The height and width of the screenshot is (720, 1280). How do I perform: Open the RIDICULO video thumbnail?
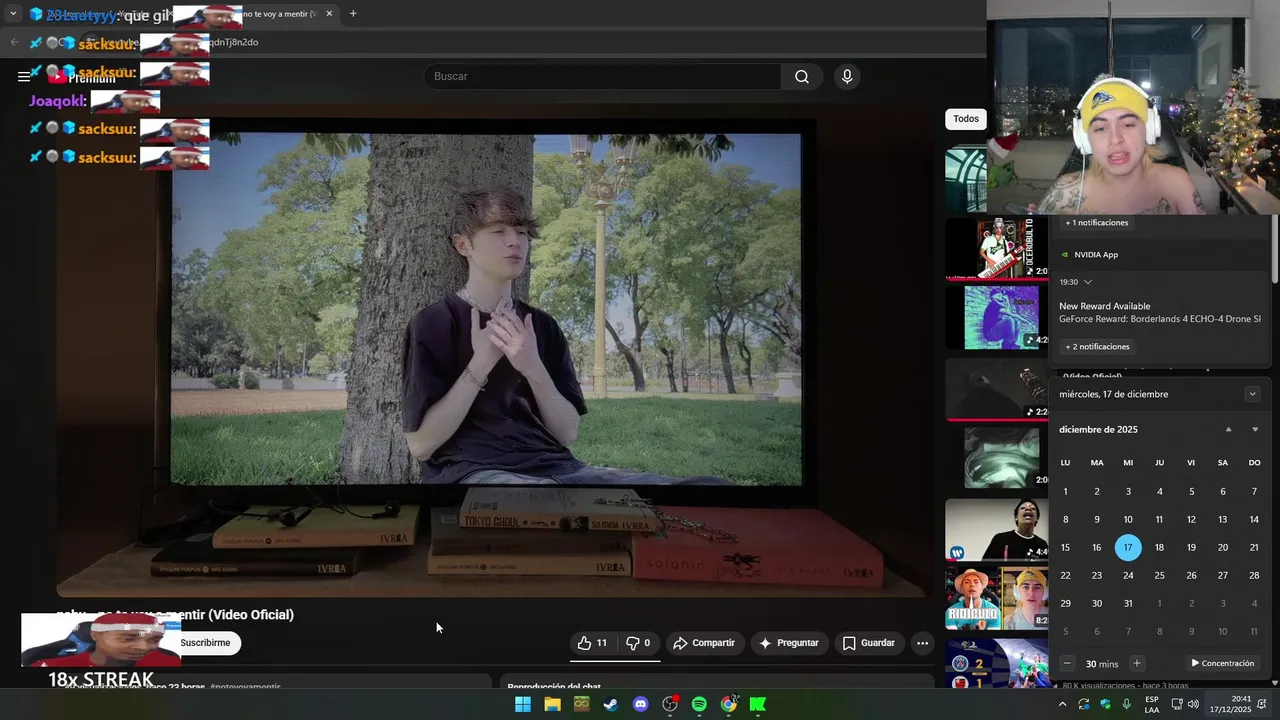[996, 598]
